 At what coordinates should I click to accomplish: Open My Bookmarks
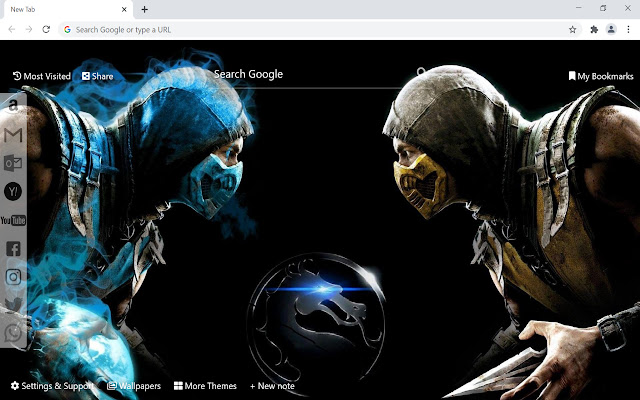pyautogui.click(x=601, y=76)
